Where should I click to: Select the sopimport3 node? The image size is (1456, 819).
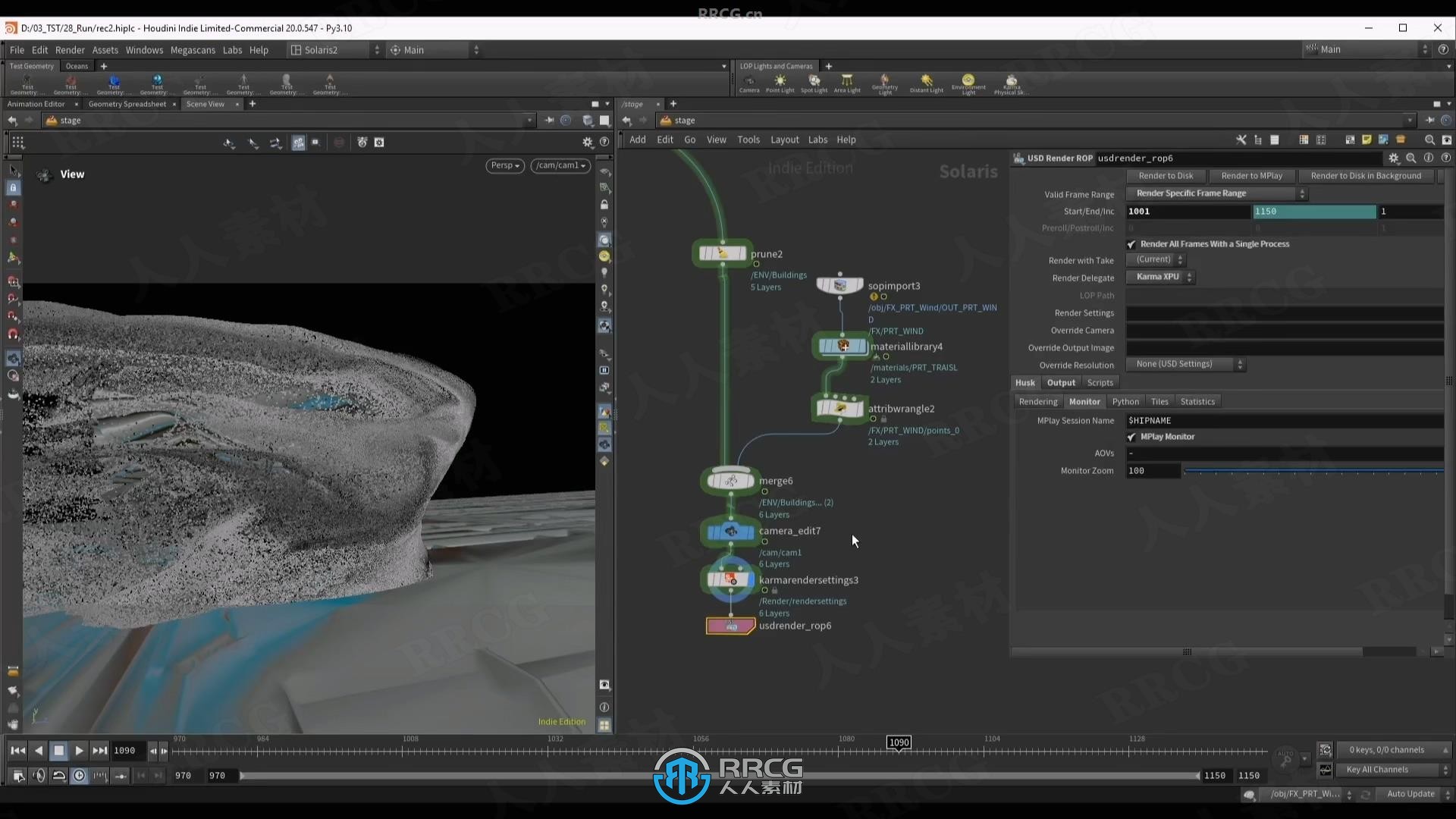[839, 285]
